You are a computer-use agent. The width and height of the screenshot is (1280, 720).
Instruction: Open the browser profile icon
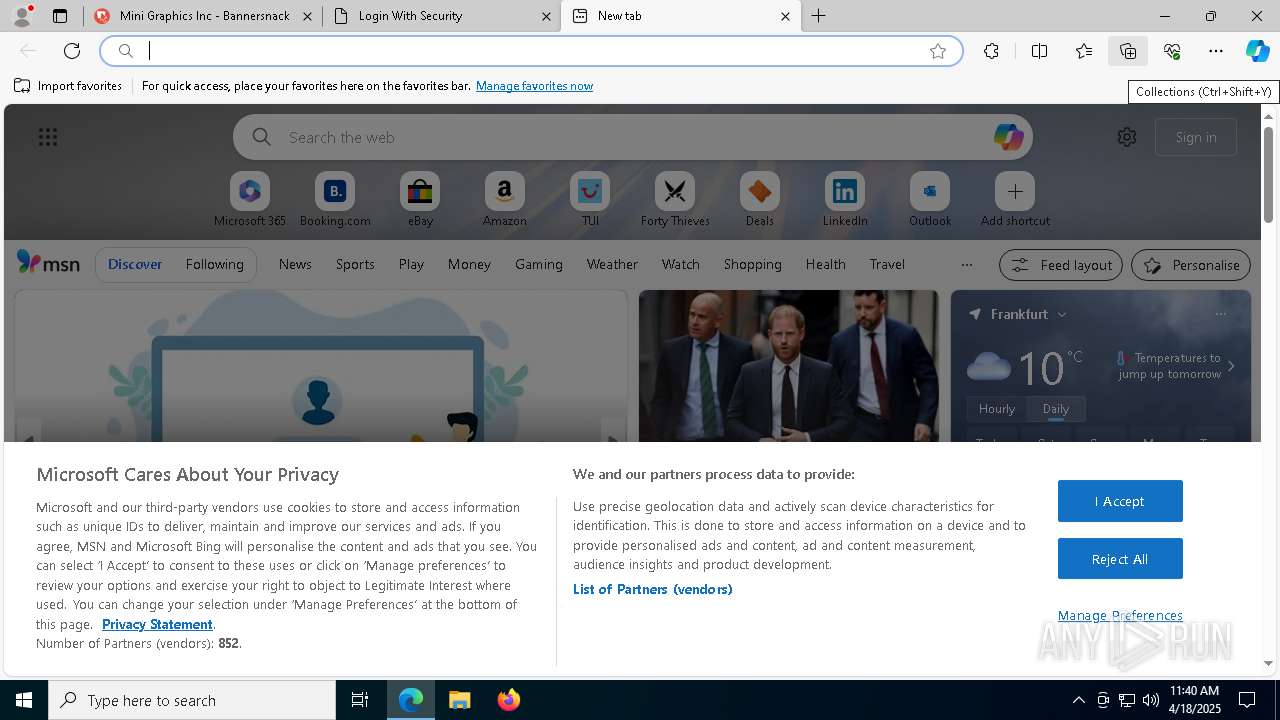tap(21, 16)
